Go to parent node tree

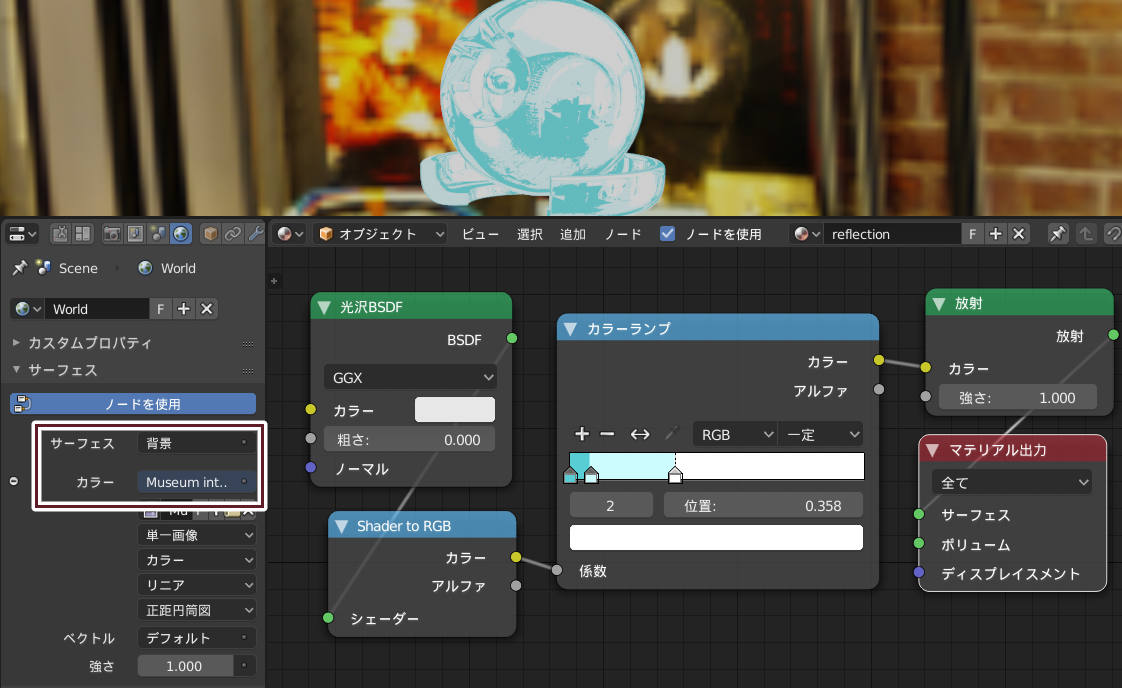[x=1086, y=233]
